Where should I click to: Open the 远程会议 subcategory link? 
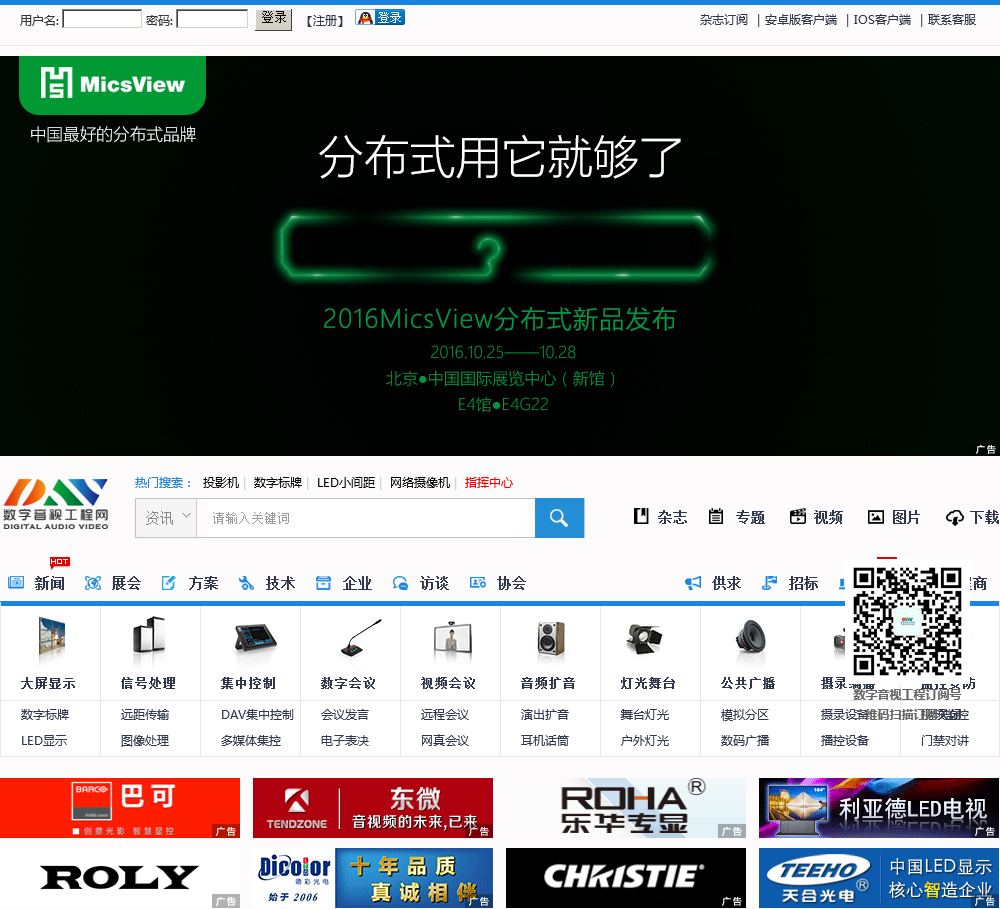(x=445, y=714)
